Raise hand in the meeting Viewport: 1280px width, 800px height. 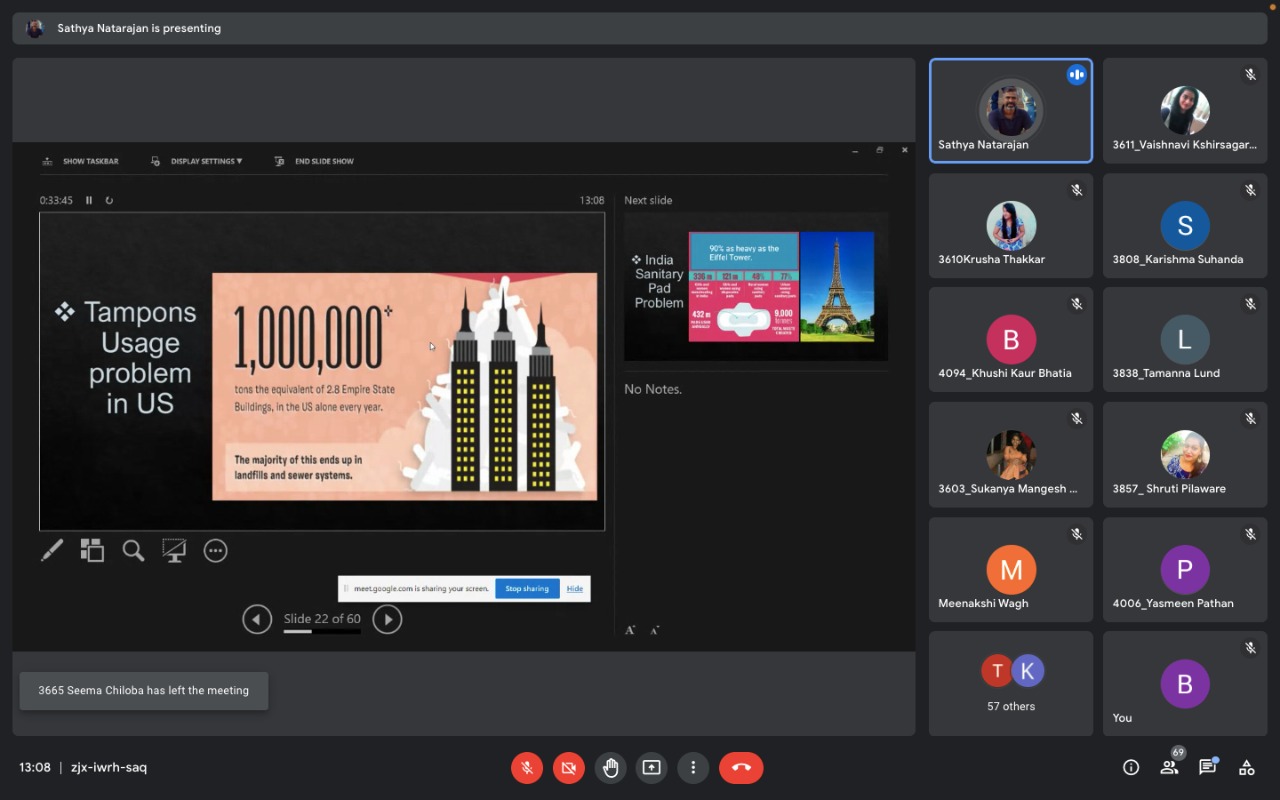tap(610, 768)
